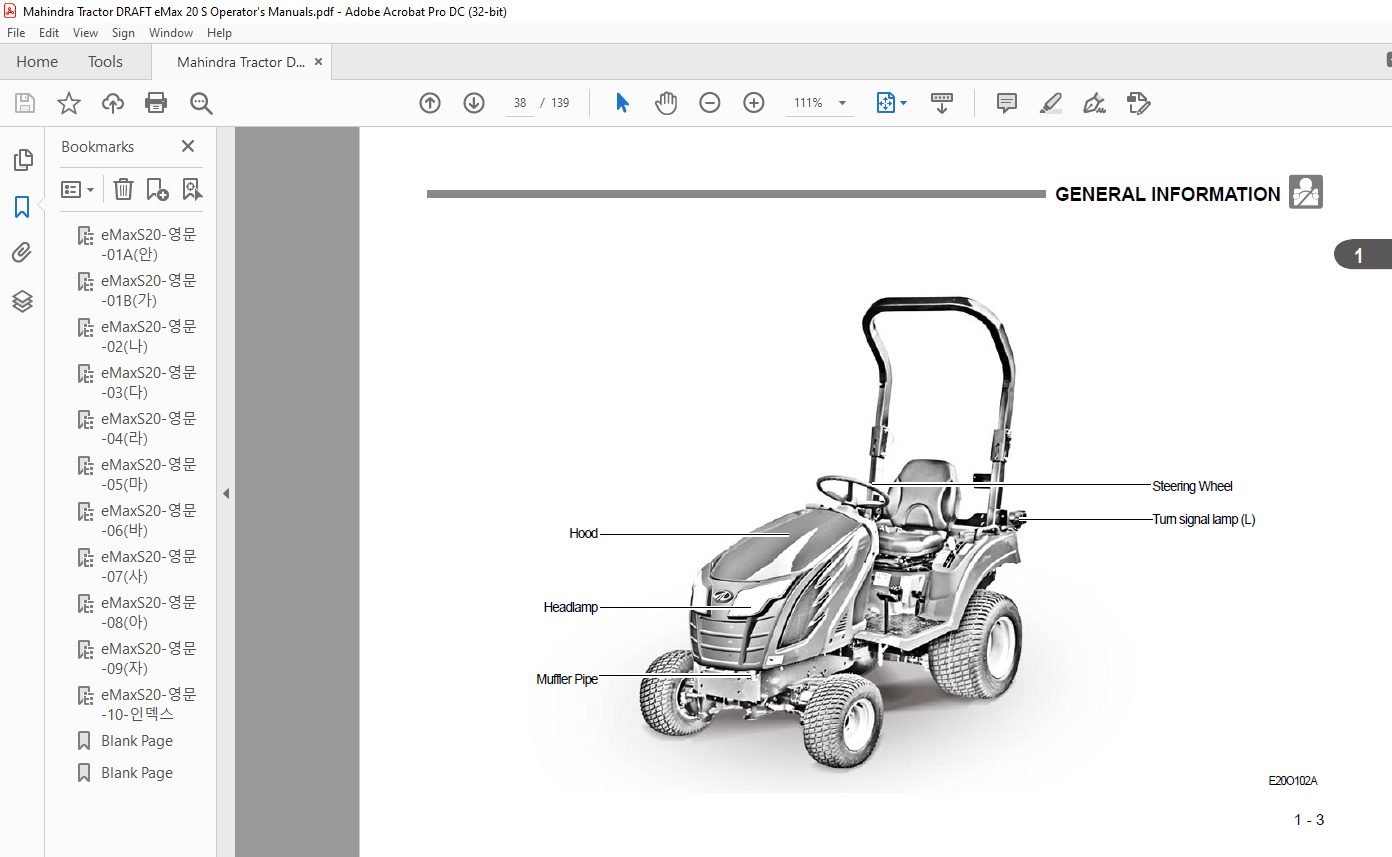Click the 111% zoom value field
Screen dimensions: 1392x857
coord(808,103)
